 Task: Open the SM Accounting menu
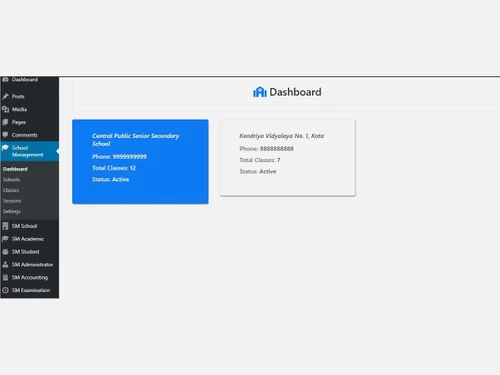[29, 277]
